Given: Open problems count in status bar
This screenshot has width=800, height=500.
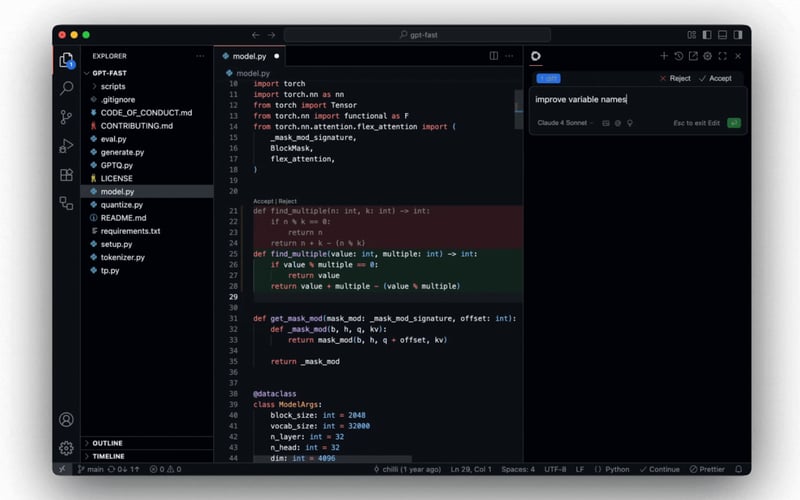Looking at the screenshot, I should coord(165,469).
